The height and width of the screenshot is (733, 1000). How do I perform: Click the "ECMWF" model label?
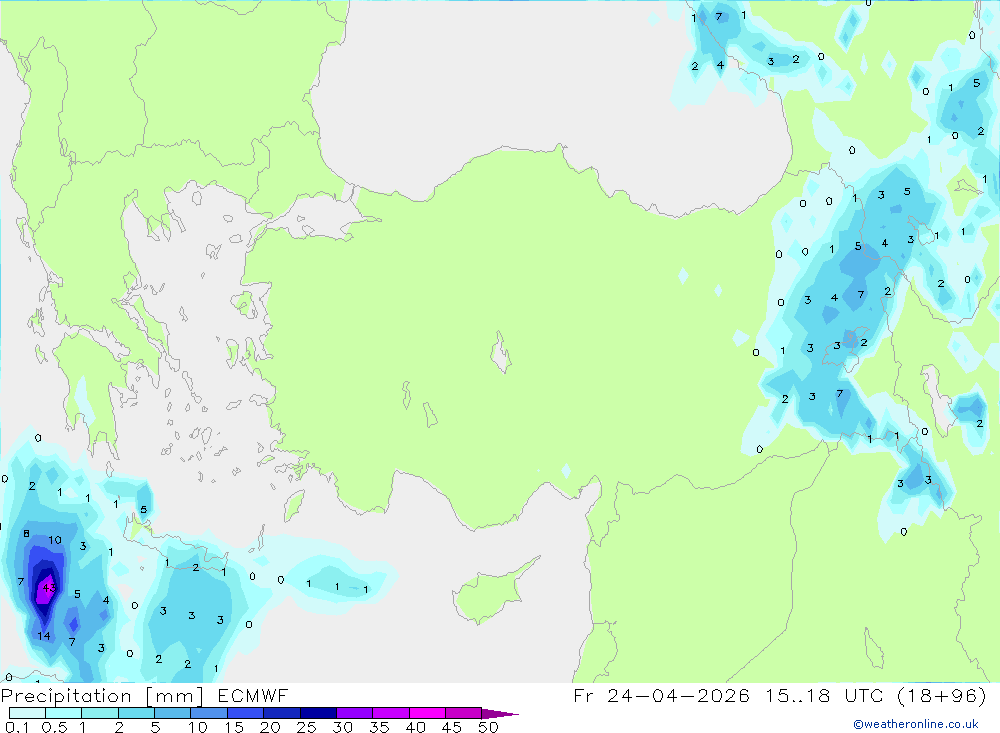253,695
